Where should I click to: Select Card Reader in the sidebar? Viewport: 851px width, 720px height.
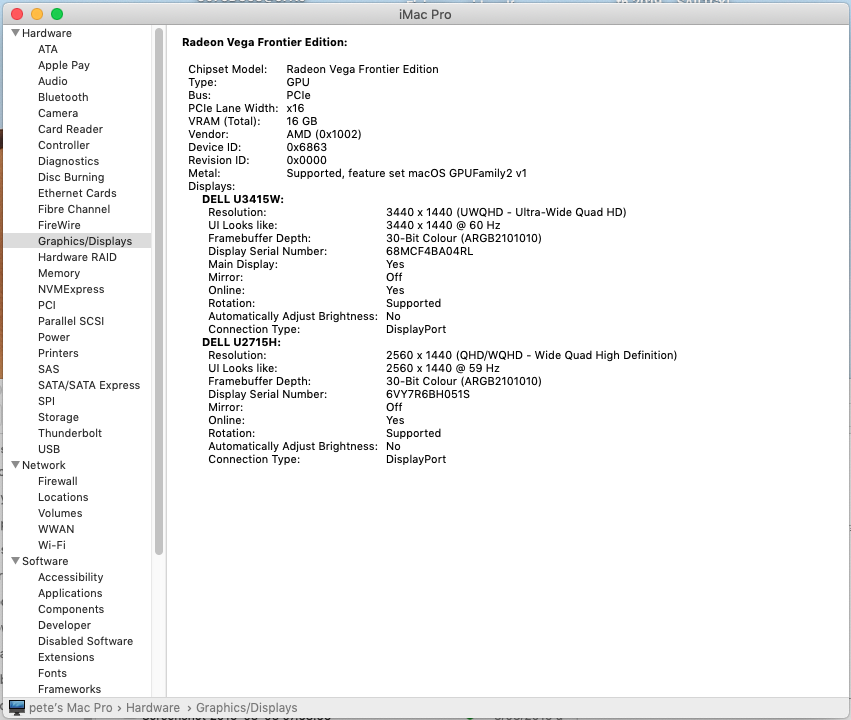(70, 129)
